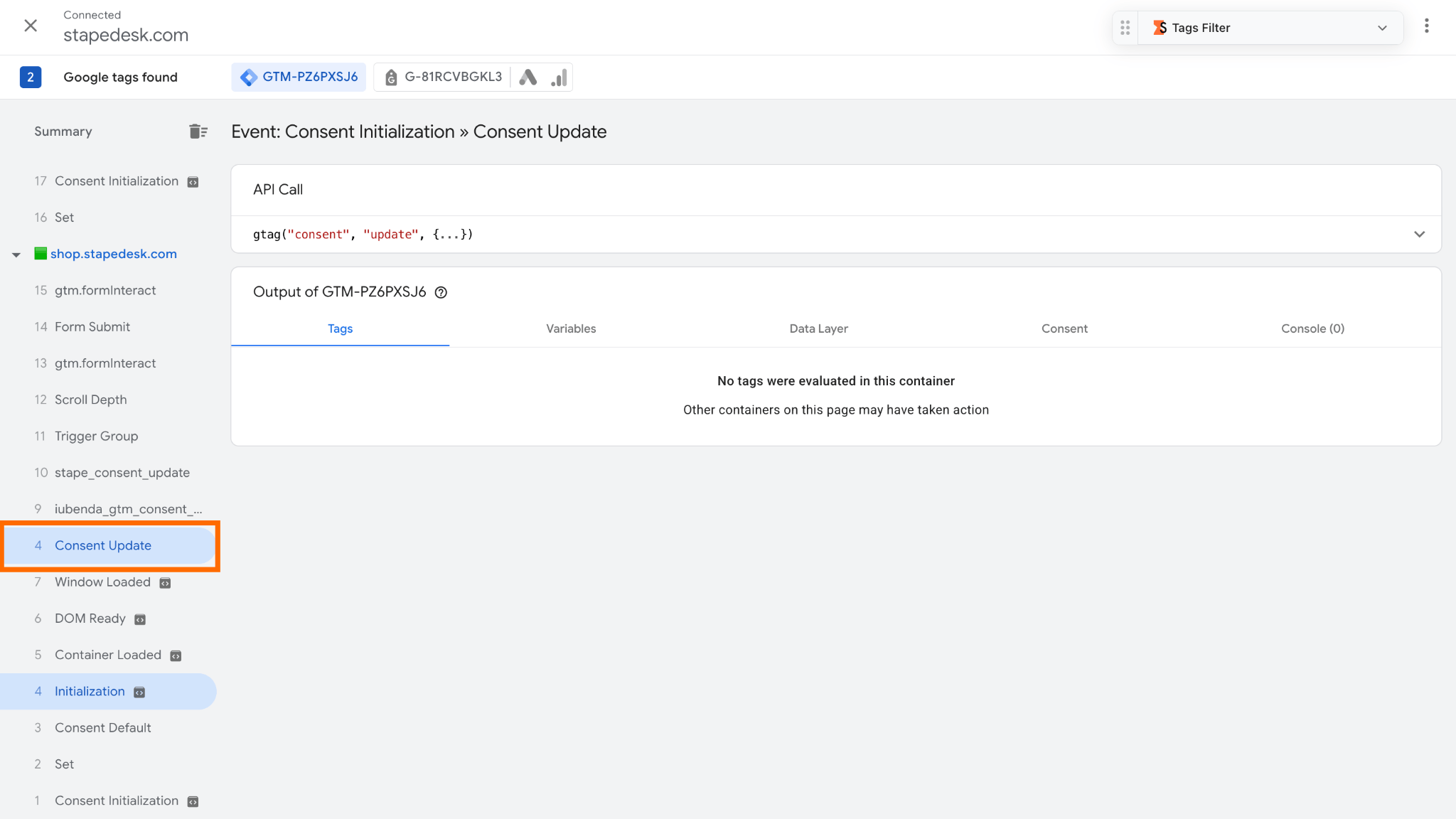Viewport: 1456px width, 819px height.
Task: Close the Tag Assistant debug session
Action: pyautogui.click(x=31, y=26)
